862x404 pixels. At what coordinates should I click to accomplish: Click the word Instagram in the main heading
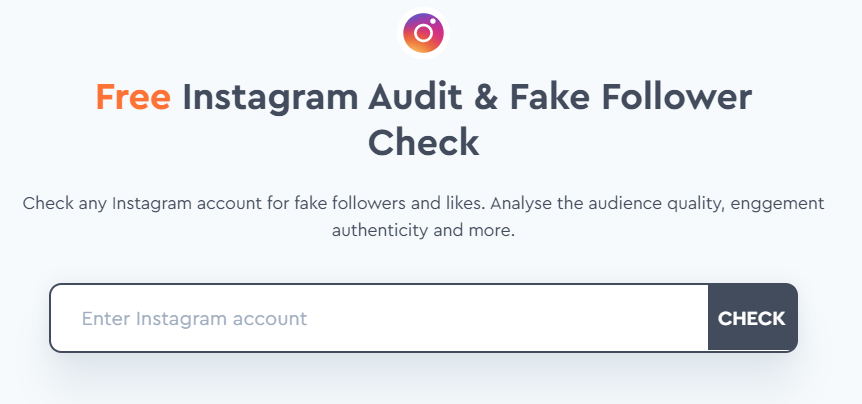[x=270, y=98]
